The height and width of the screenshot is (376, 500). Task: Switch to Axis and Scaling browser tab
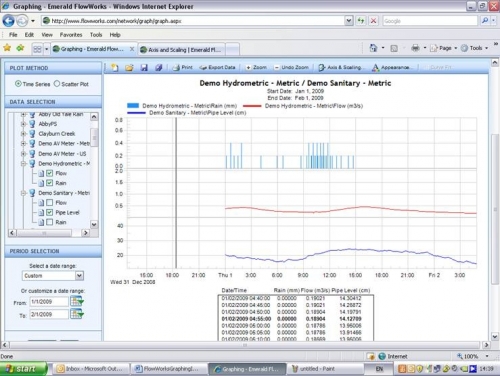[x=182, y=50]
